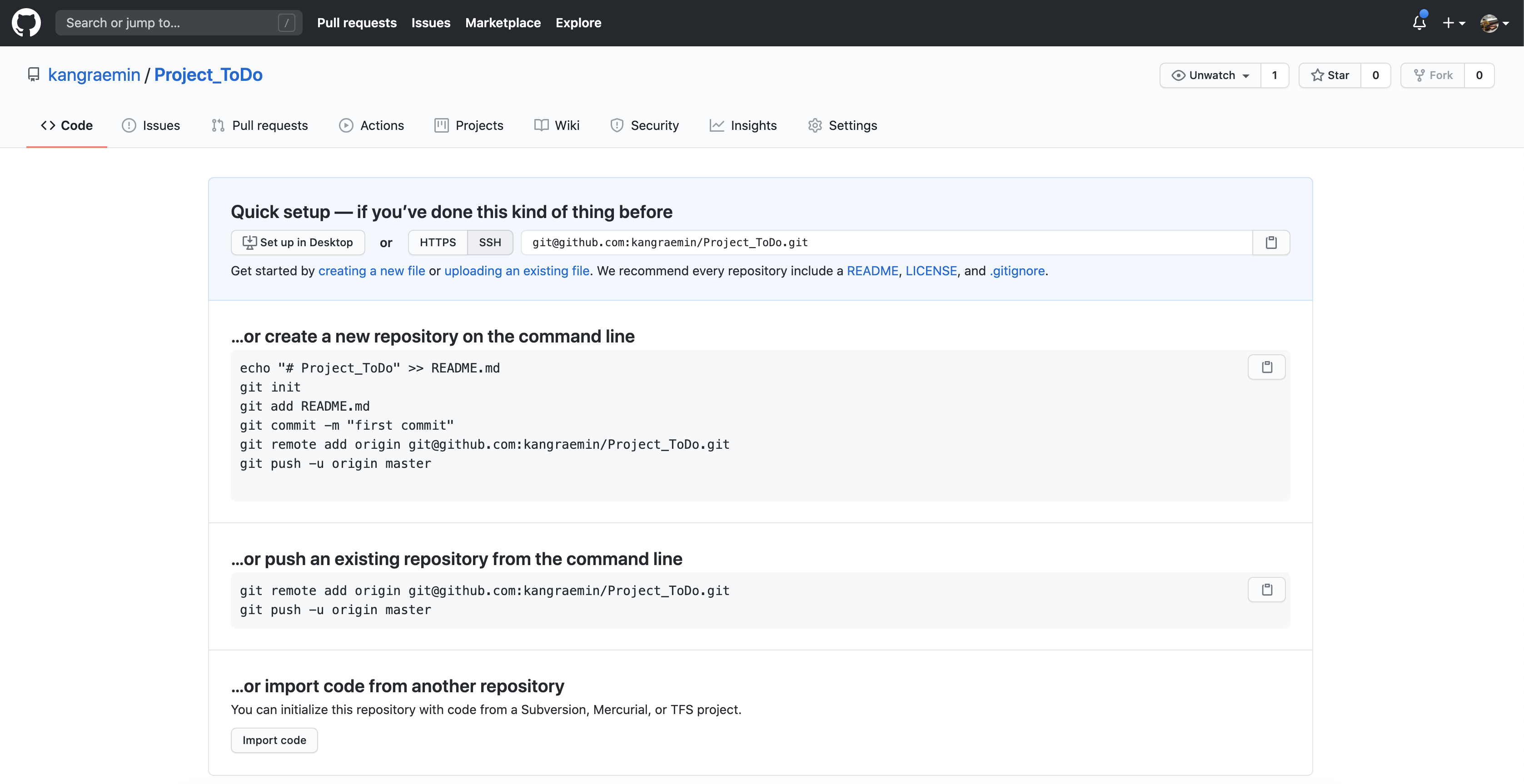
Task: Click the fork icon in Fork button
Action: coord(1419,75)
